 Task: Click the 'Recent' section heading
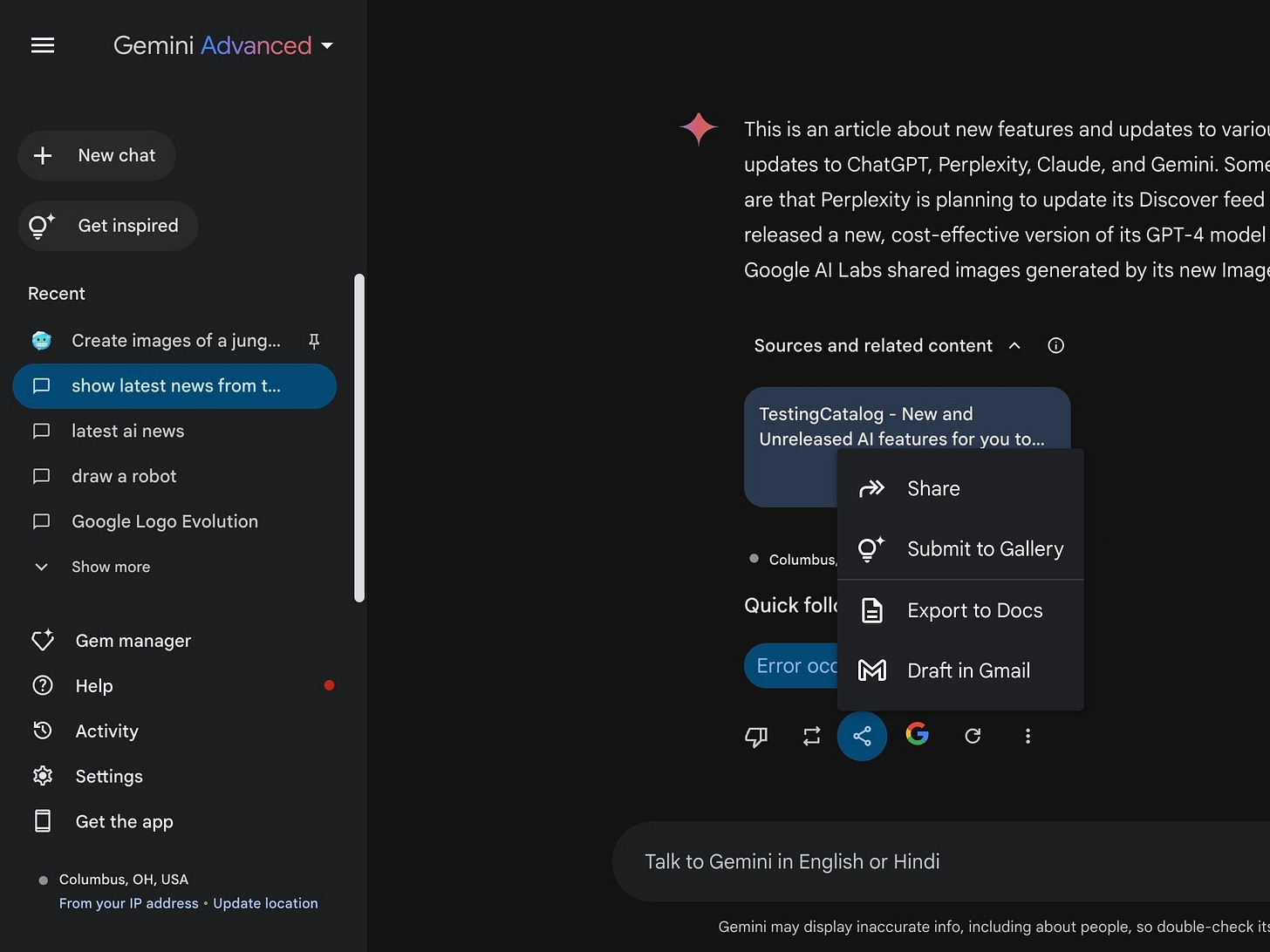pos(57,294)
